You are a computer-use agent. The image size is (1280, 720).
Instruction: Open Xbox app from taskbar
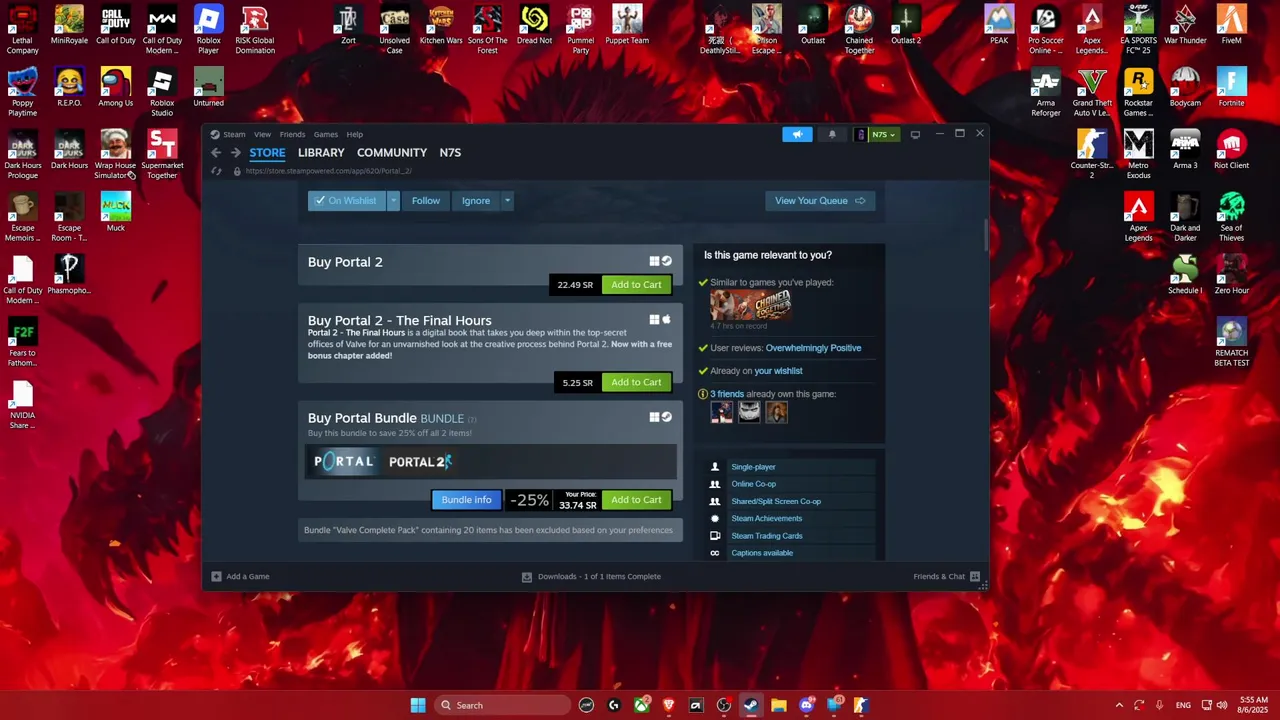pyautogui.click(x=641, y=705)
